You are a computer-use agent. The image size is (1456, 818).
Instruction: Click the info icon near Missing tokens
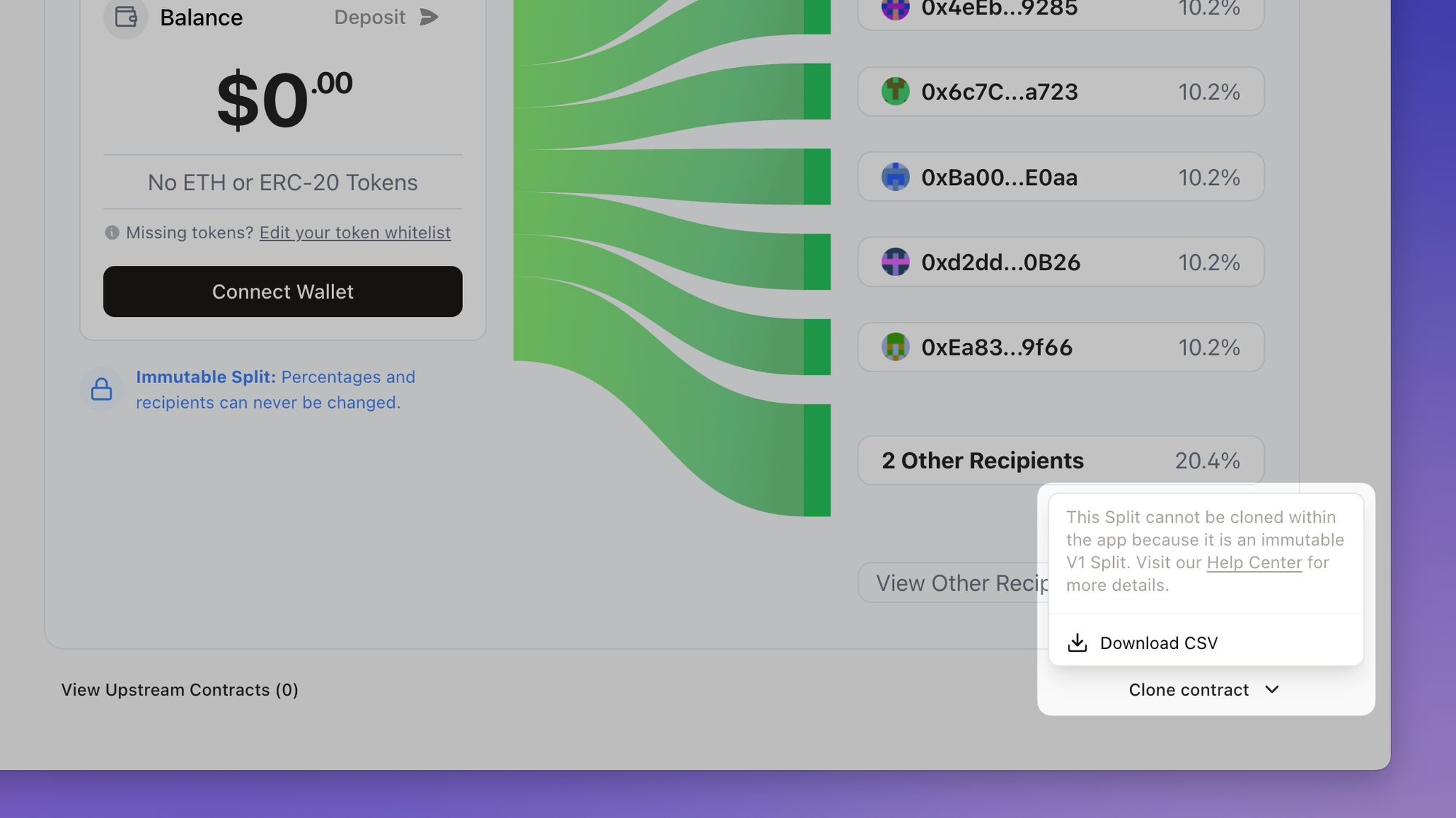(112, 232)
